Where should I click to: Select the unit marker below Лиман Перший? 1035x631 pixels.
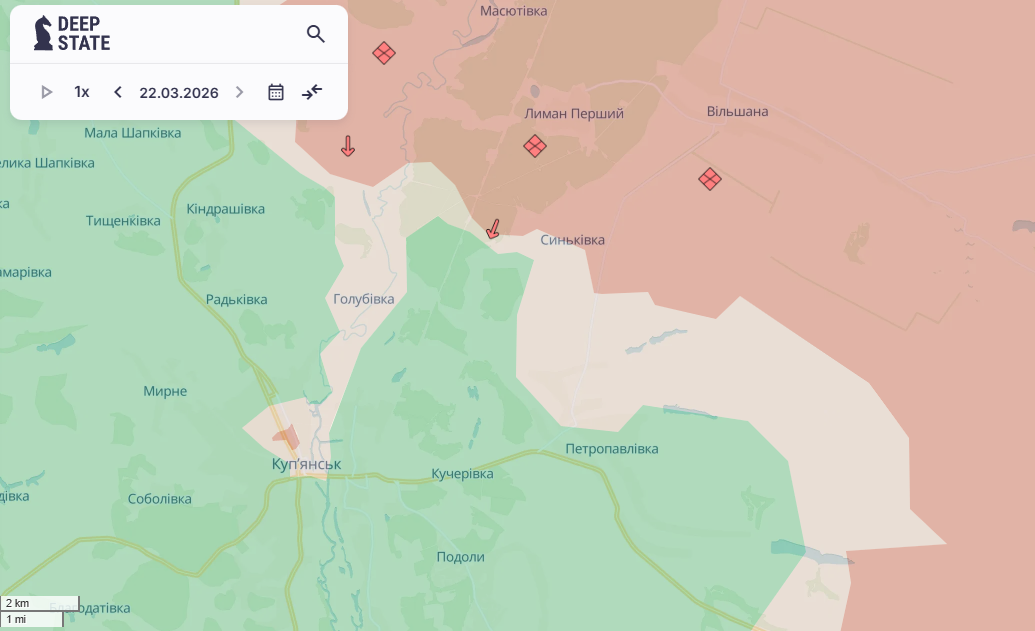click(x=535, y=146)
